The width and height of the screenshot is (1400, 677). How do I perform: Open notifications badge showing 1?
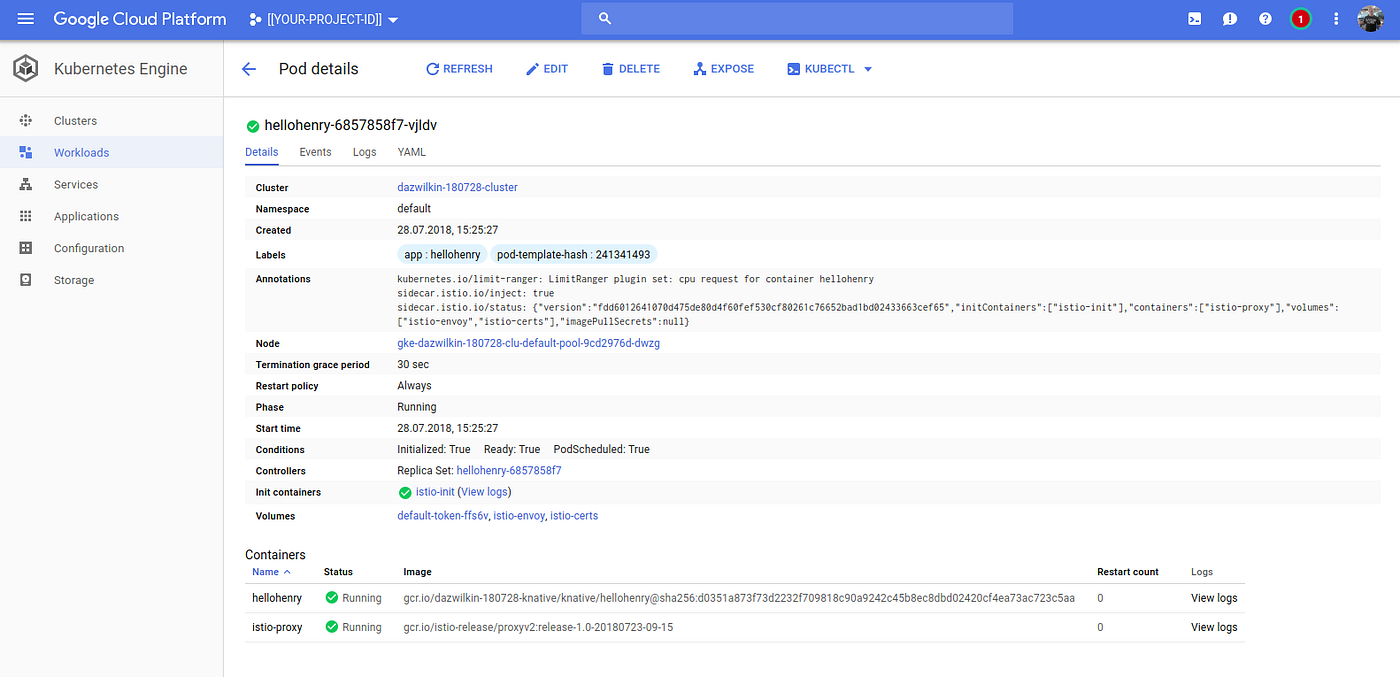coord(1300,19)
